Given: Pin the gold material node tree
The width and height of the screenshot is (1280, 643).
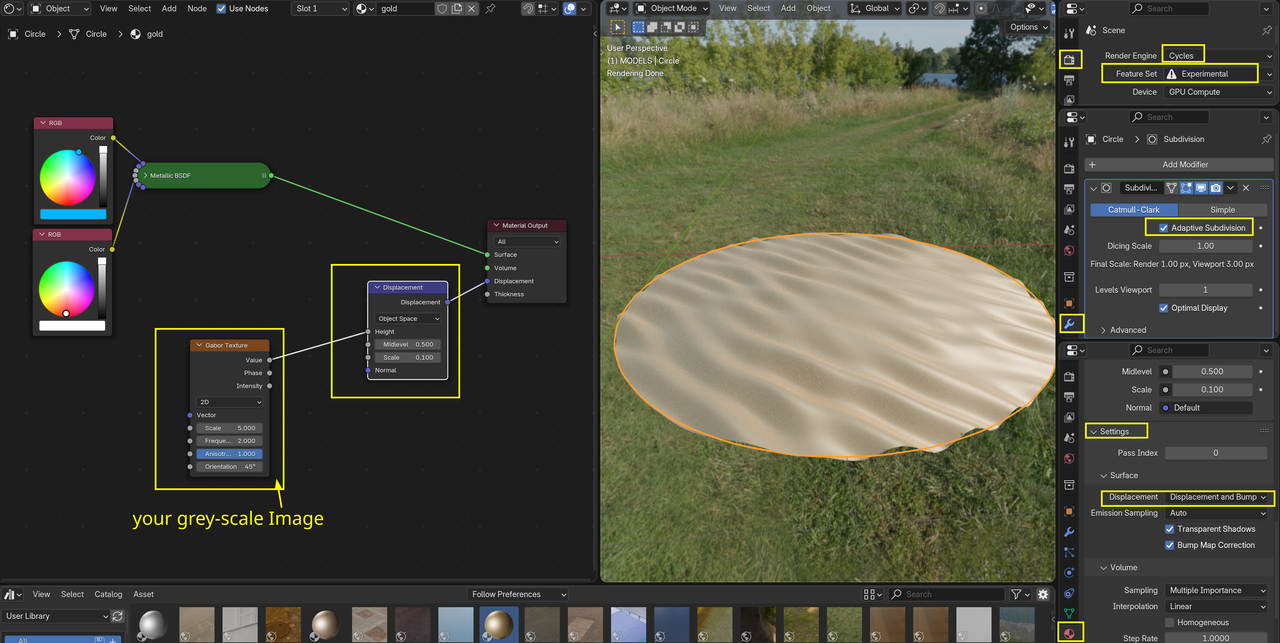Looking at the screenshot, I should pyautogui.click(x=490, y=9).
